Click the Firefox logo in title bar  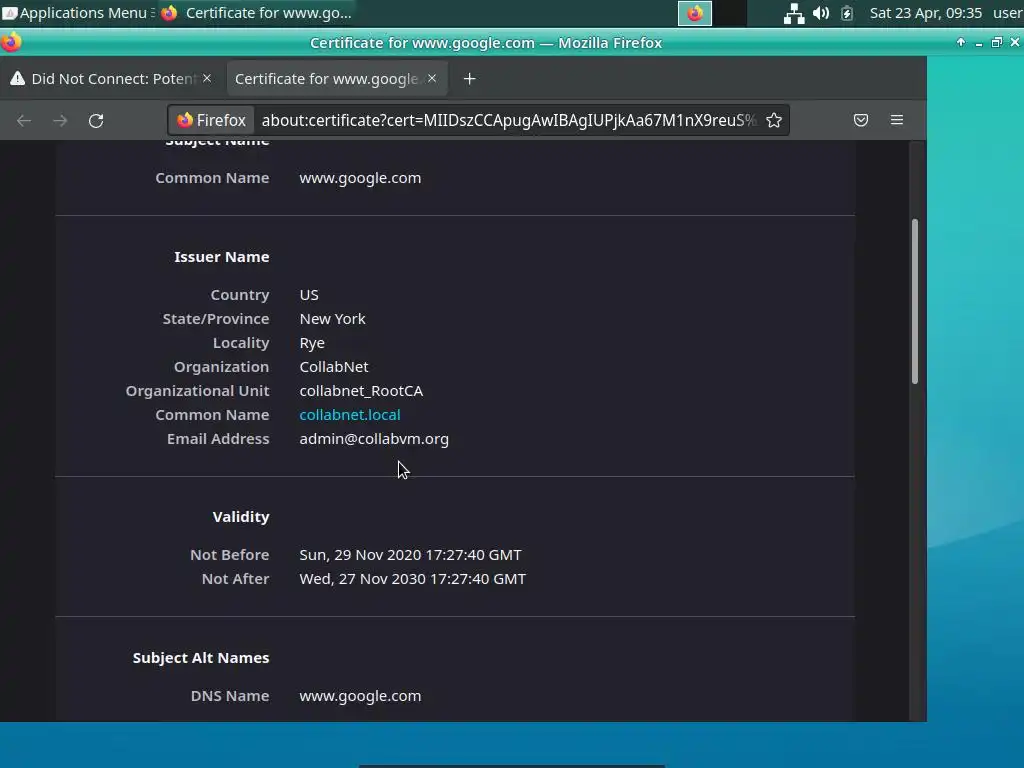click(10, 42)
